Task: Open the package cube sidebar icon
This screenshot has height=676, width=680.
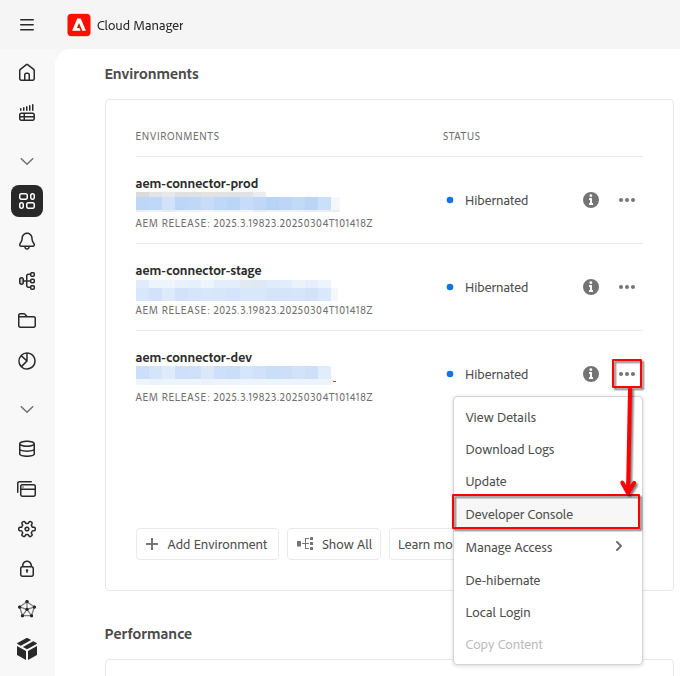Action: coord(27,649)
